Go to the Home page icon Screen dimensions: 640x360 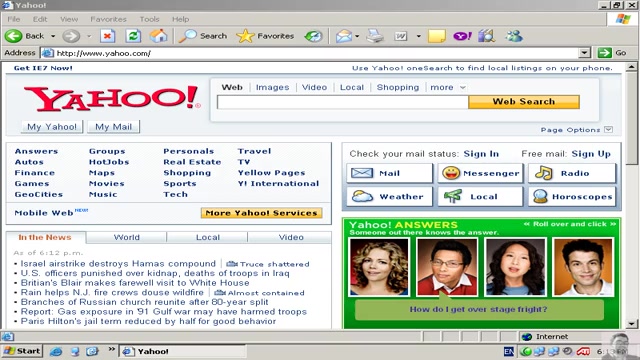(158, 36)
